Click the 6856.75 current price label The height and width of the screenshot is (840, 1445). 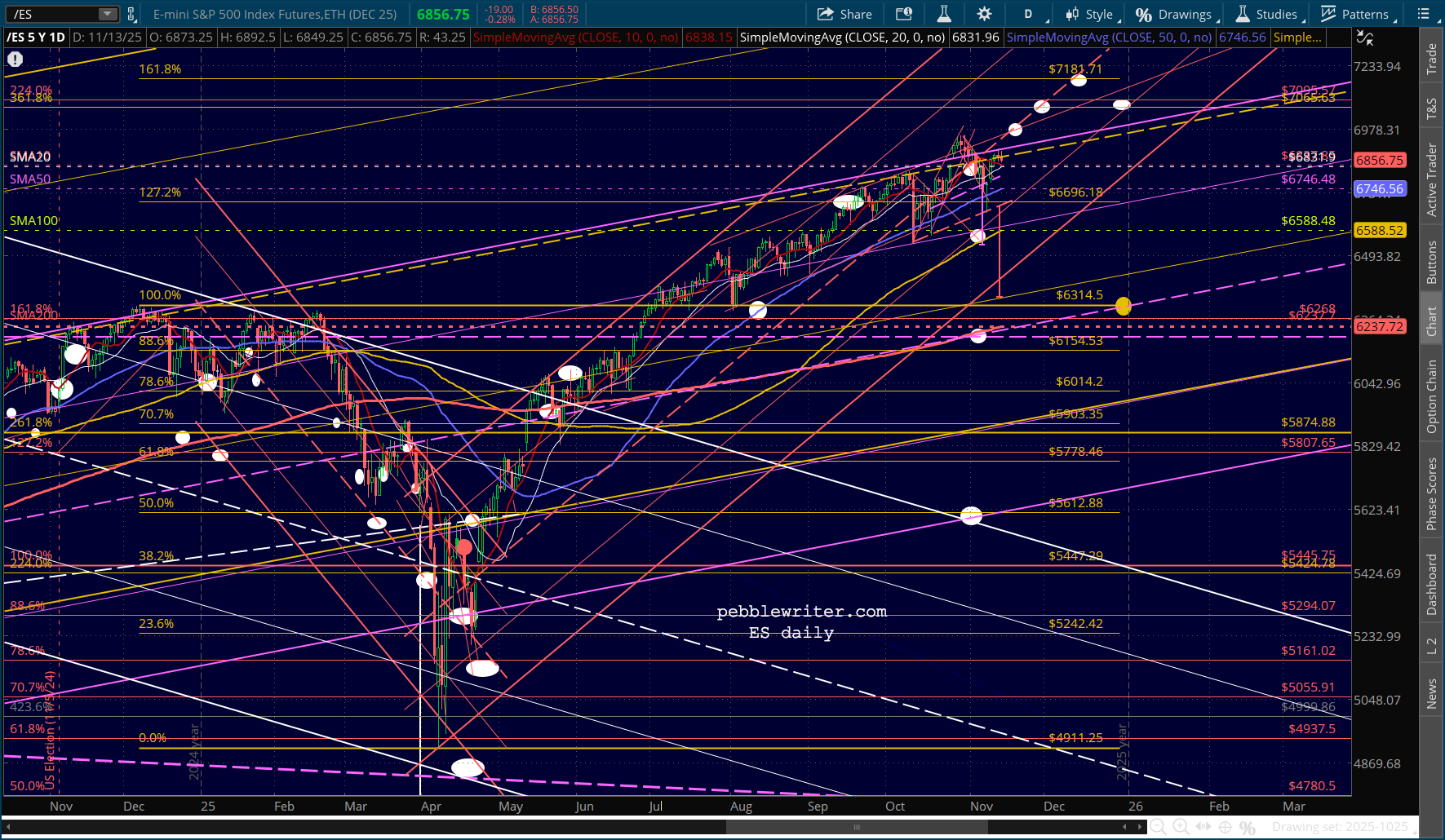[x=1379, y=160]
